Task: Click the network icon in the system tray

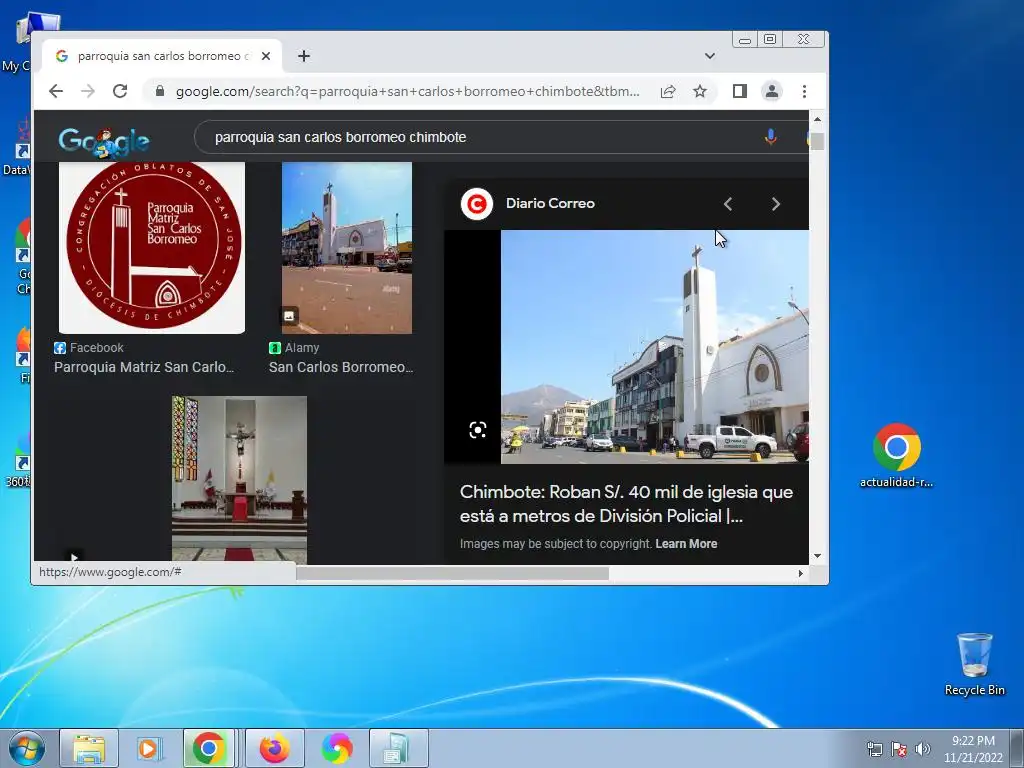Action: (874, 749)
